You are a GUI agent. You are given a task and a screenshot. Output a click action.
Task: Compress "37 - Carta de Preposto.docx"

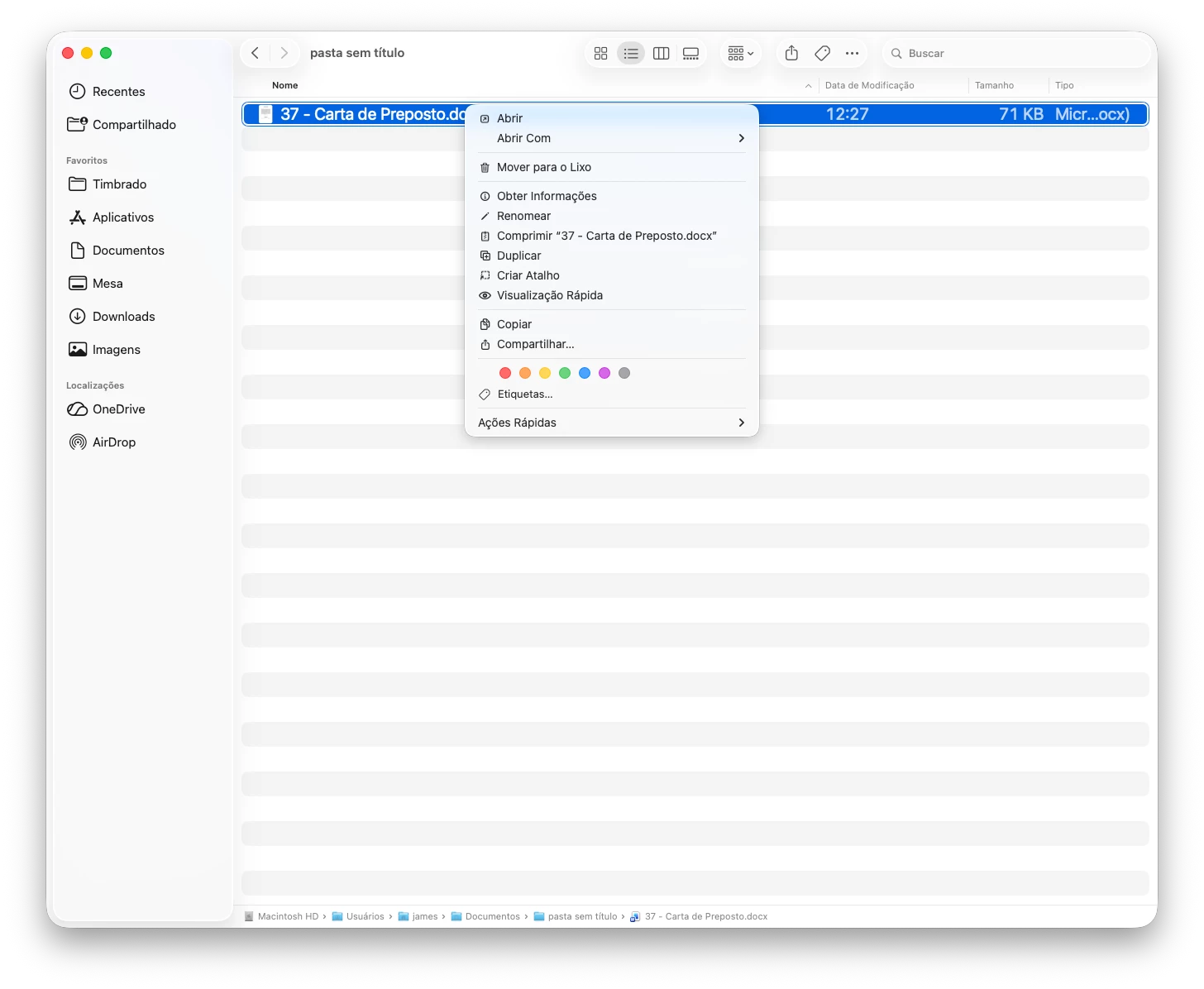[x=612, y=236]
